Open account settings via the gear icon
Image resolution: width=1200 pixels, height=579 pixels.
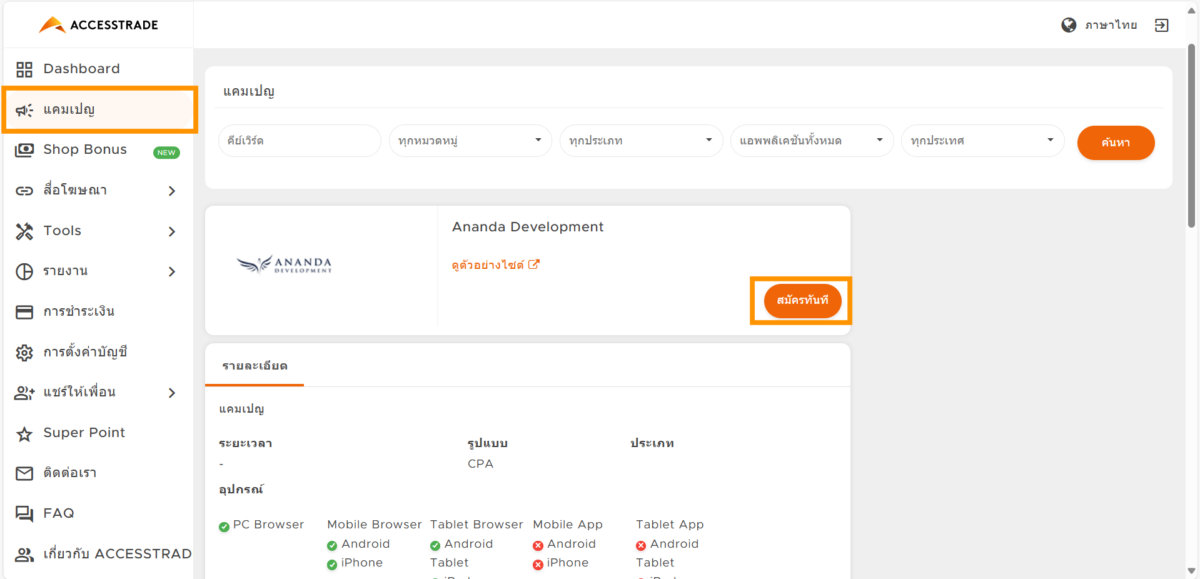pos(24,352)
